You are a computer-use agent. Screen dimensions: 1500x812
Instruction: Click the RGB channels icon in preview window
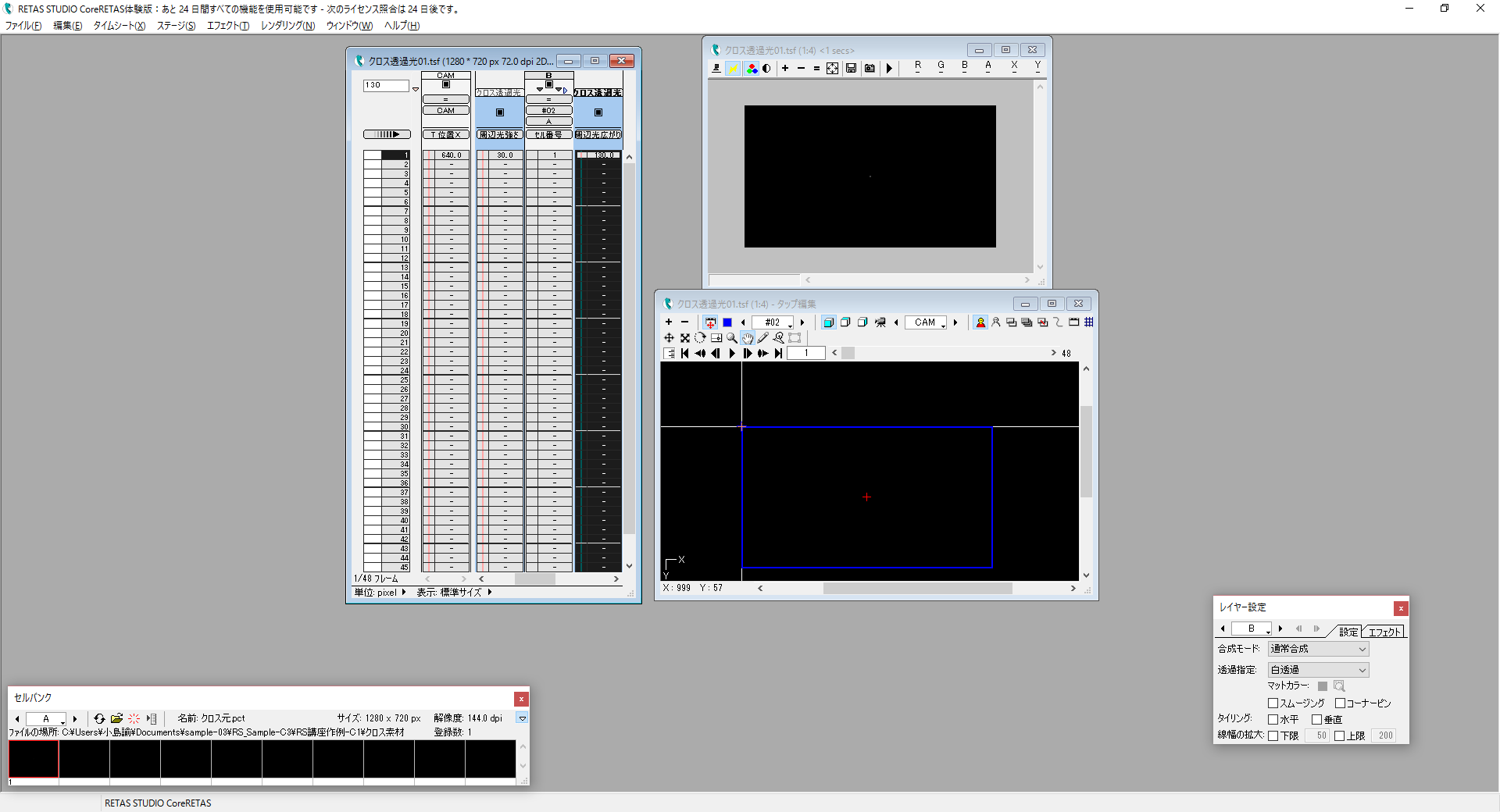tap(752, 69)
